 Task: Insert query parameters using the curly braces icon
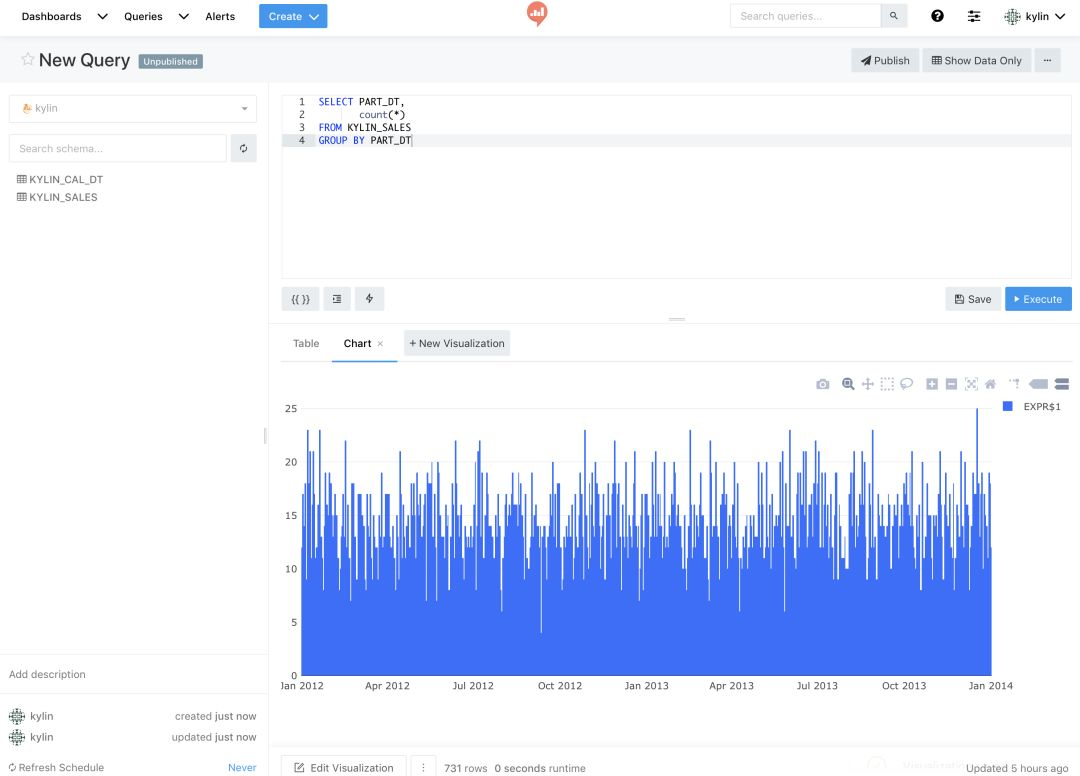point(300,298)
